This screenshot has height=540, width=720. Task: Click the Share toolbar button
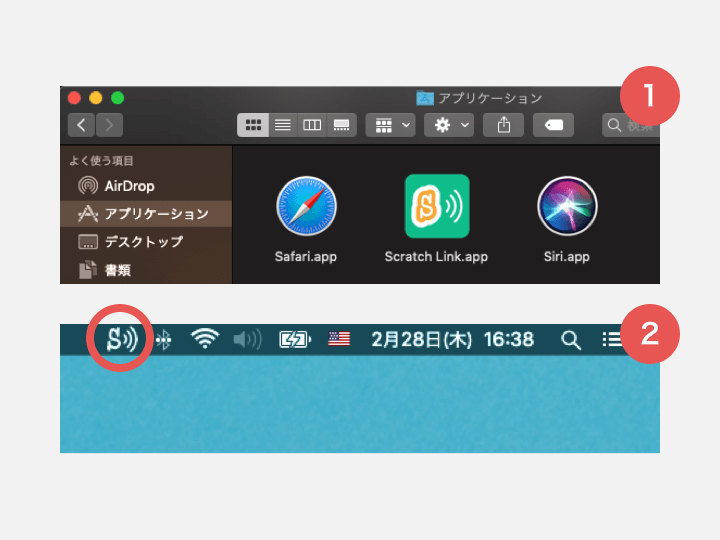tap(504, 125)
